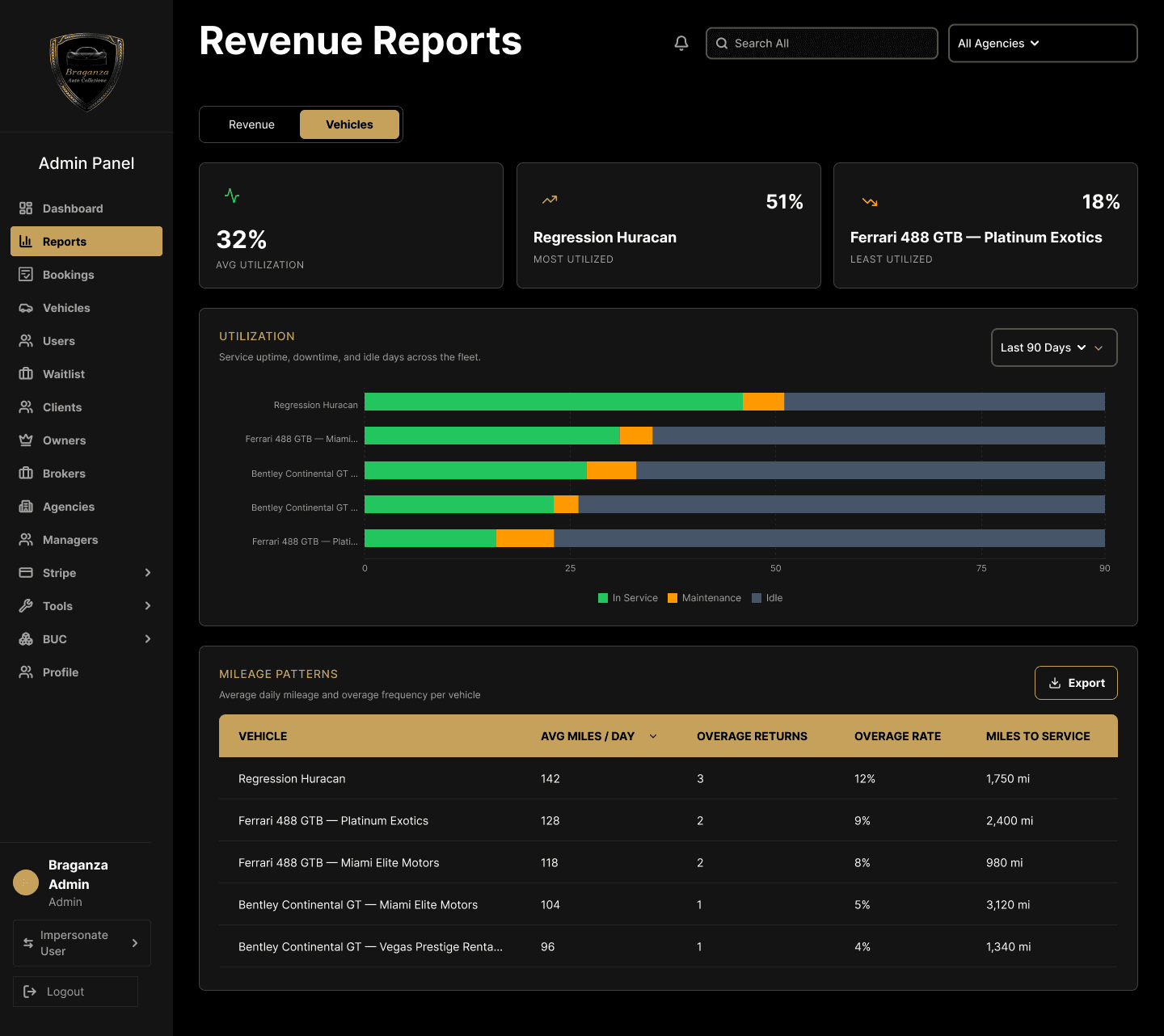Click the Dashboard sidebar icon
This screenshot has width=1164, height=1036.
(26, 208)
